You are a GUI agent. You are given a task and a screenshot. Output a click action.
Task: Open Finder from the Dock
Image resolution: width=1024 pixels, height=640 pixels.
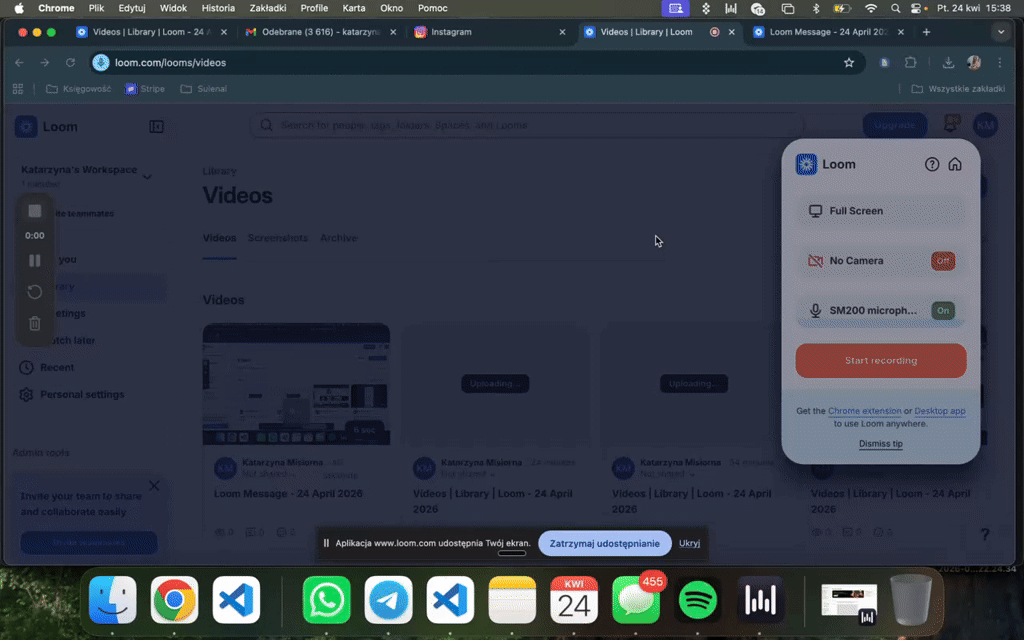(x=112, y=600)
